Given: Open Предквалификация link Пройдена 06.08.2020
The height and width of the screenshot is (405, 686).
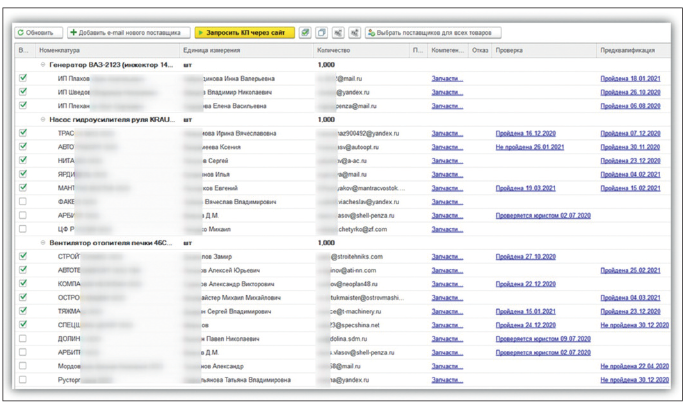Looking at the screenshot, I should 630,106.
